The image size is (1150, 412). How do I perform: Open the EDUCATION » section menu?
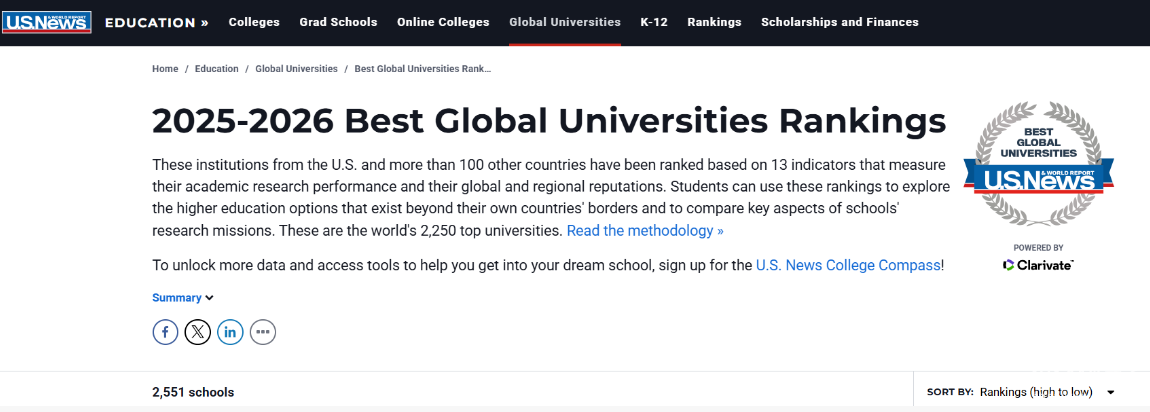pos(157,22)
